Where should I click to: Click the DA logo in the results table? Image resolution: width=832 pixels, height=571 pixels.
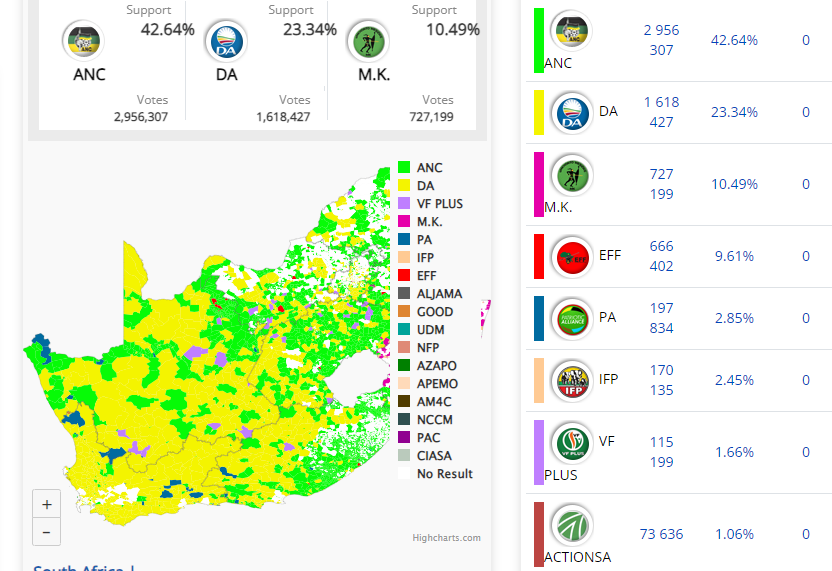(572, 113)
